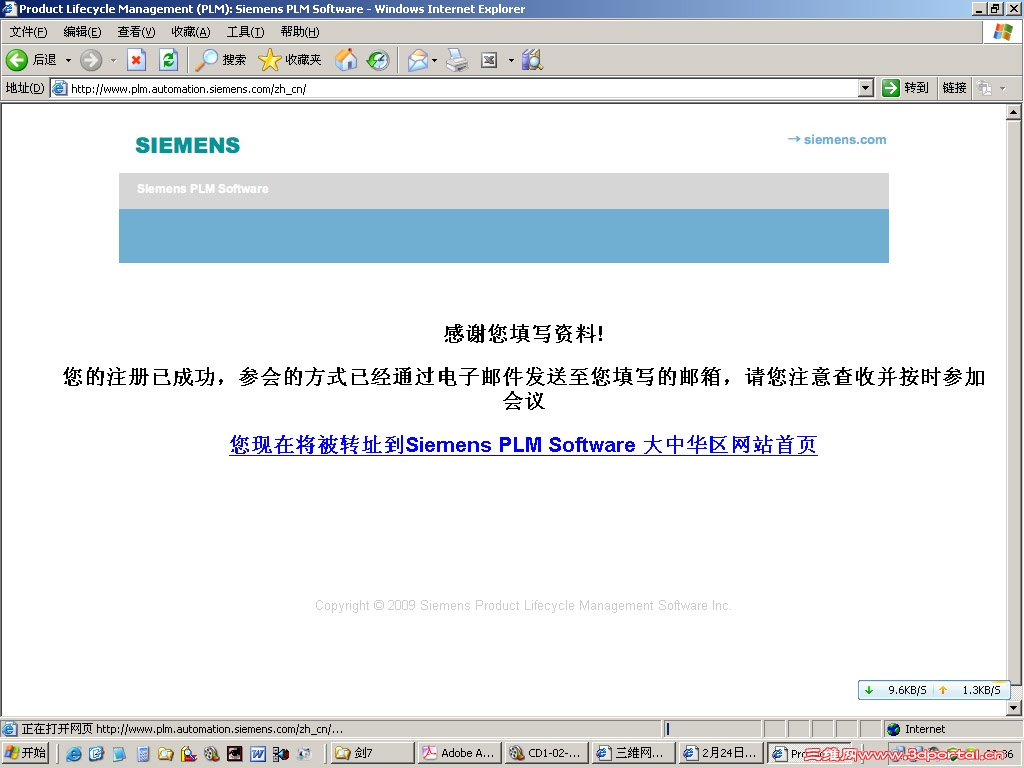Launch Word icon in quick launch

(x=258, y=754)
